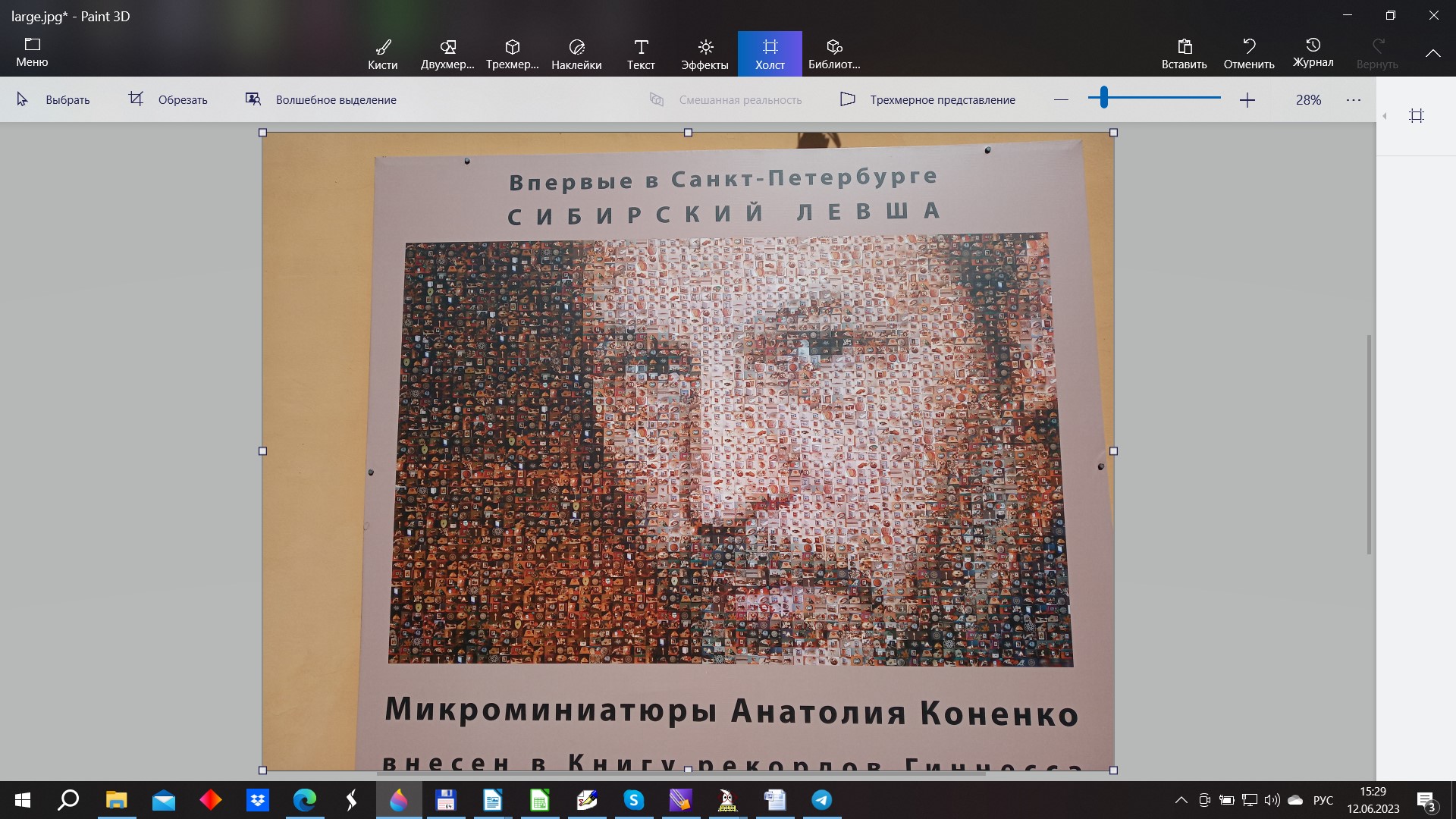
Task: Open the notification center icon
Action: (1426, 800)
